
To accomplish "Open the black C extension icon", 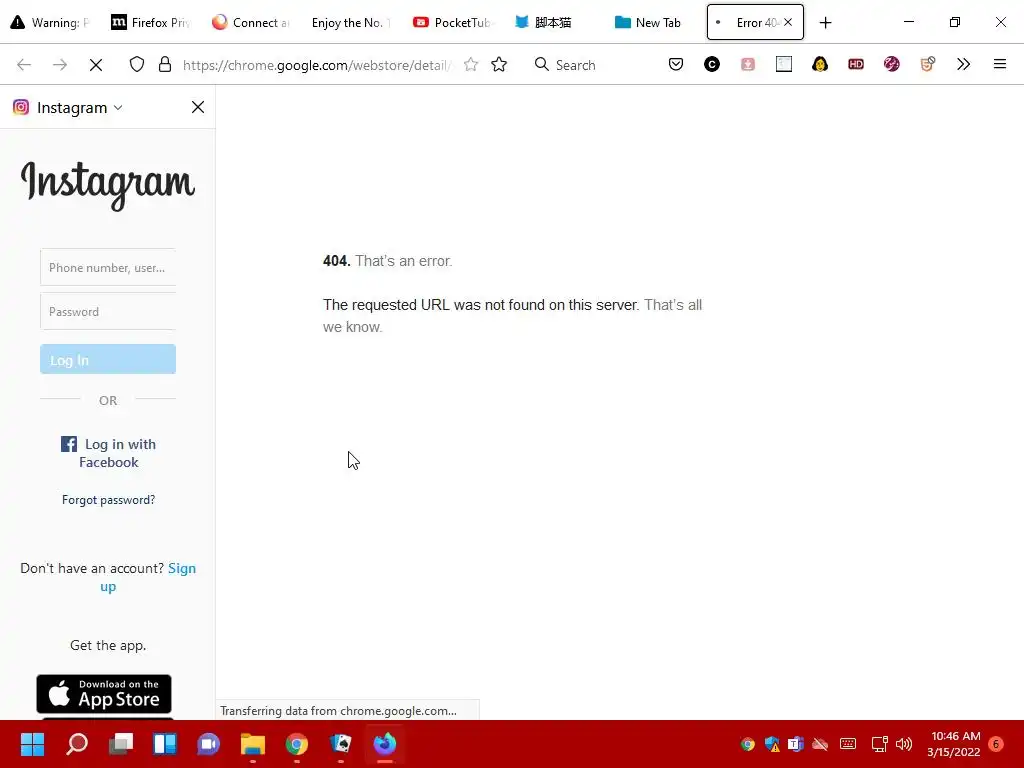I will 712,64.
